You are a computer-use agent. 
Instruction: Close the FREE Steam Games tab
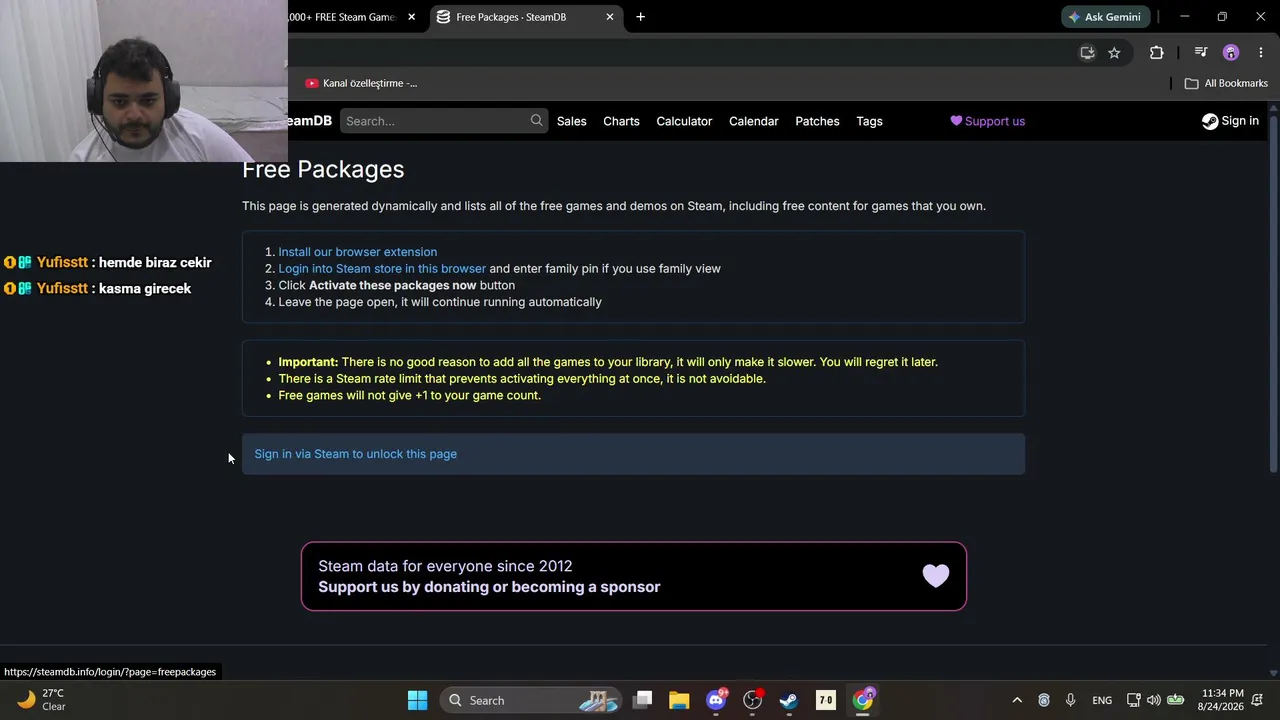coord(411,17)
